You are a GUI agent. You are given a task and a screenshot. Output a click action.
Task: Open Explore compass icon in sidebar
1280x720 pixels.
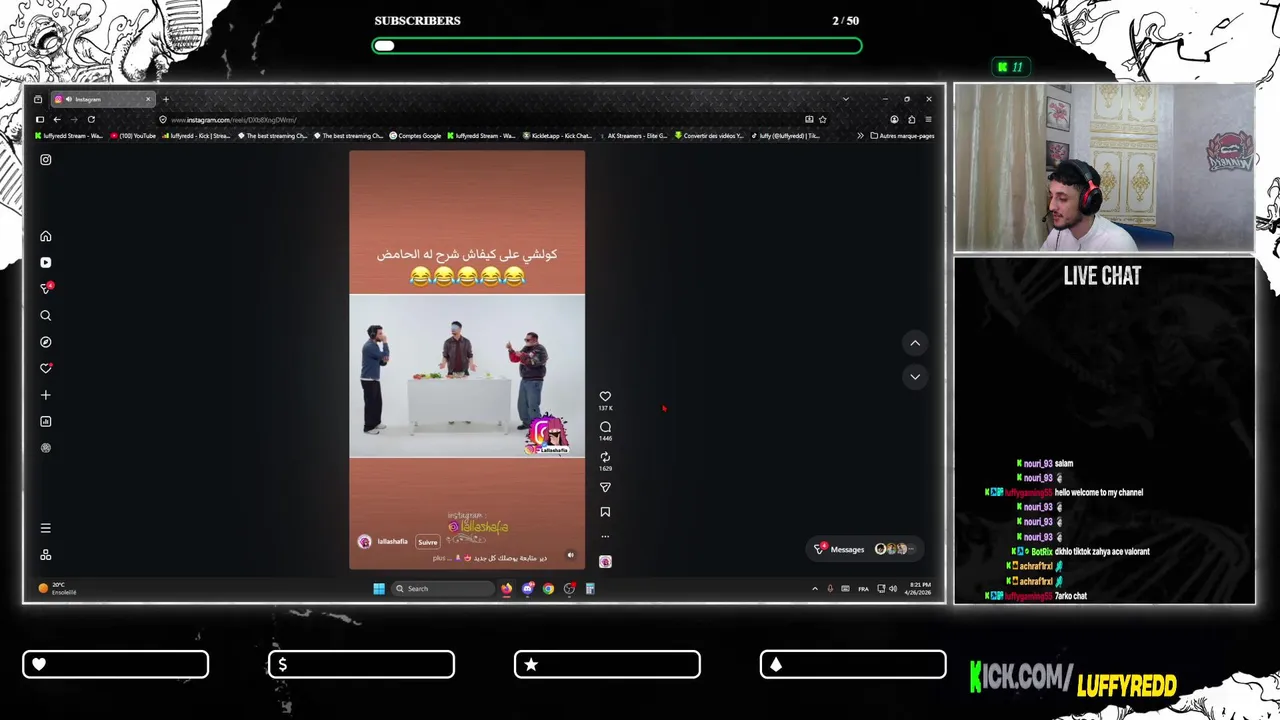coord(45,342)
